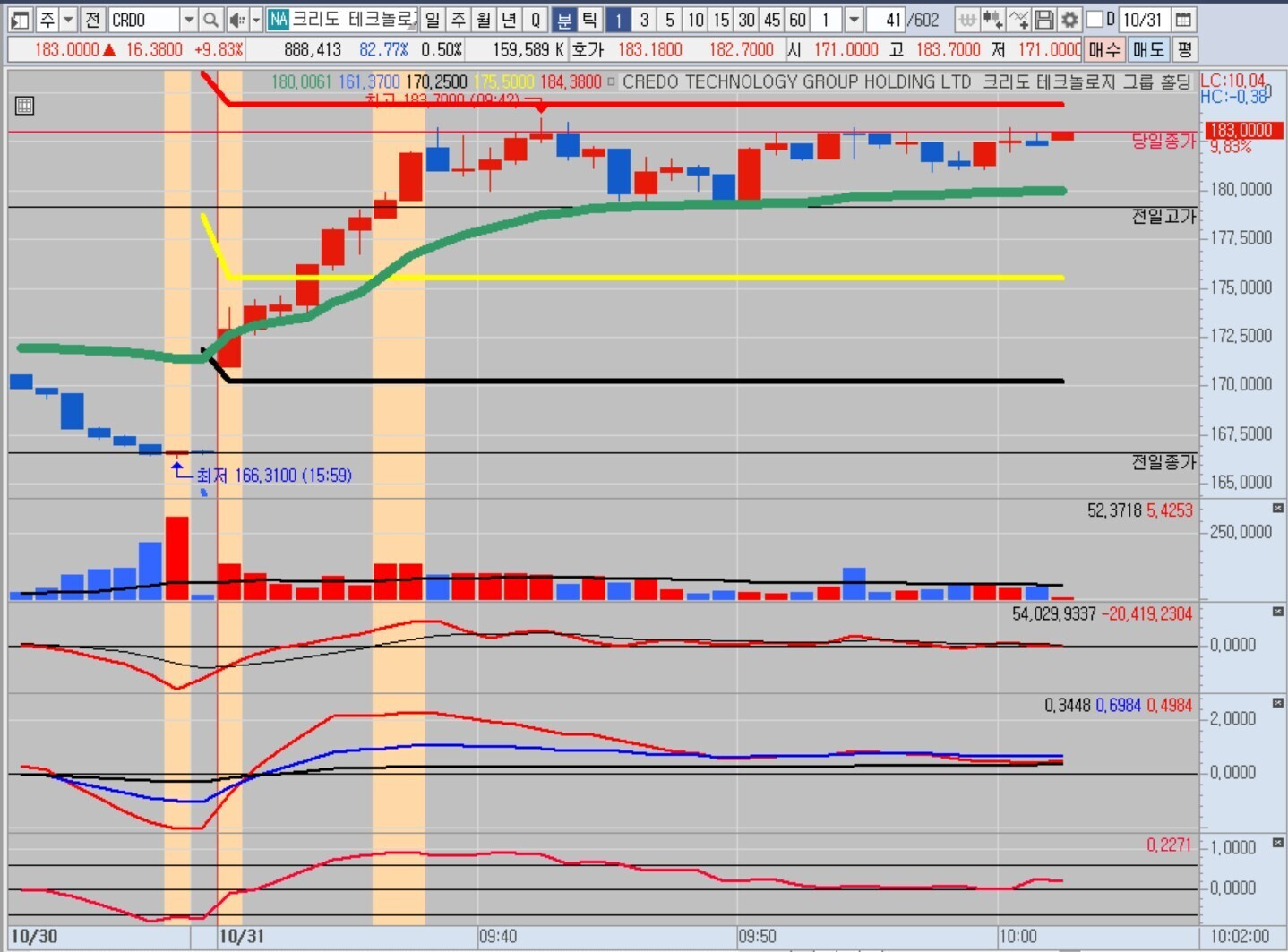Image resolution: width=1288 pixels, height=952 pixels.
Task: Close the bottom indicator panel showing 0.2271
Action: 1278,843
